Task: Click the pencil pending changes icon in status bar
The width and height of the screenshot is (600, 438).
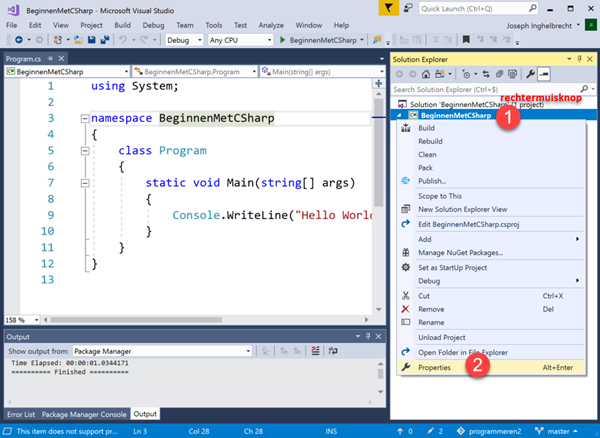Action: coord(430,431)
